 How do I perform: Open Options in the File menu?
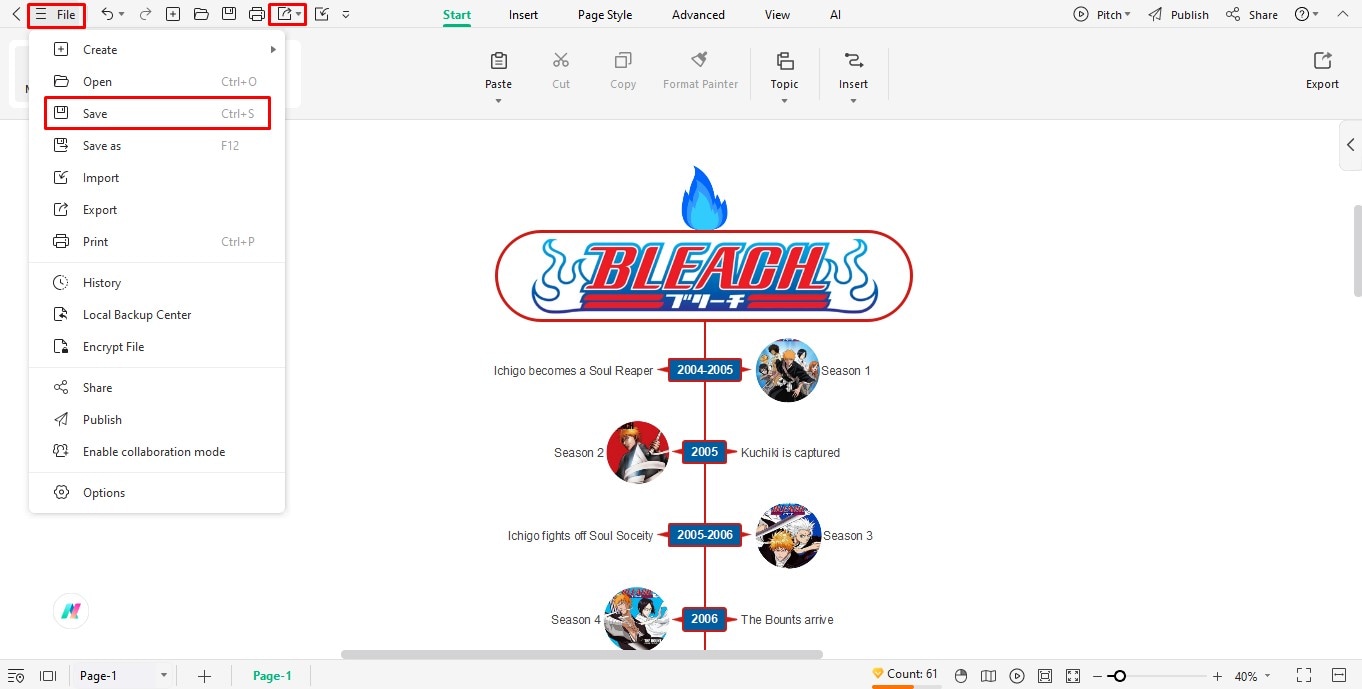click(x=157, y=492)
